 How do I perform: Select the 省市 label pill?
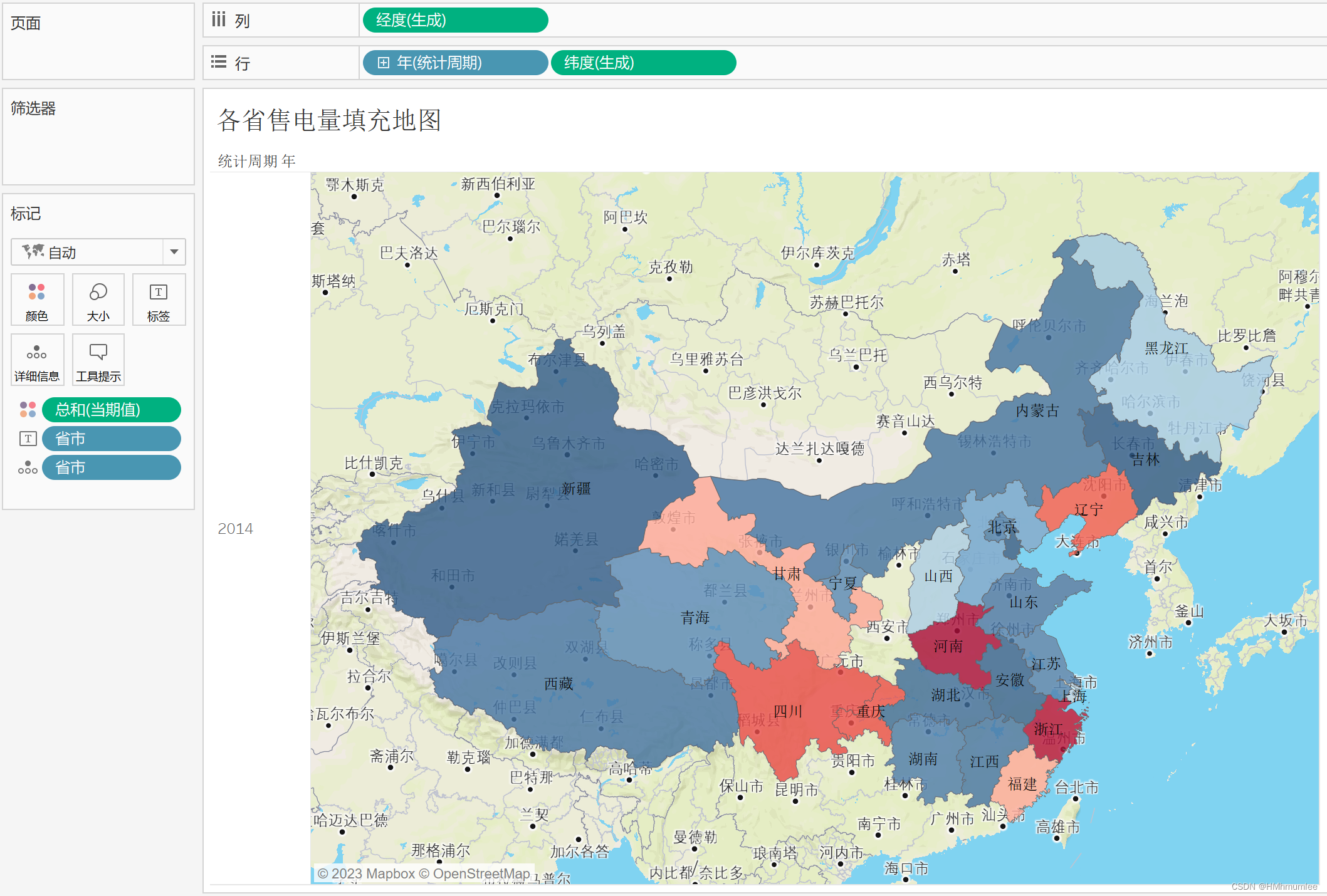click(112, 439)
